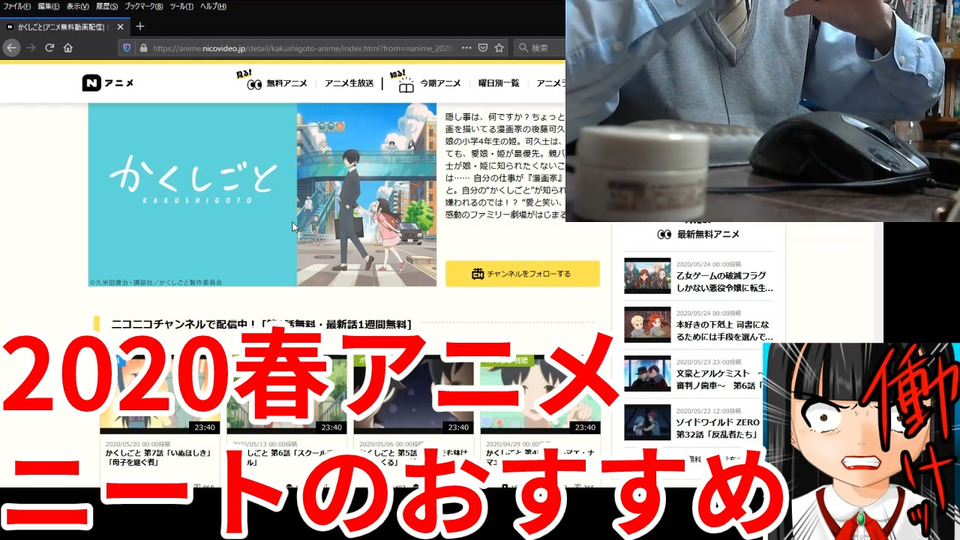This screenshot has height=540, width=960.
Task: Open the 無料アニメ navigation link
Action: coord(287,83)
